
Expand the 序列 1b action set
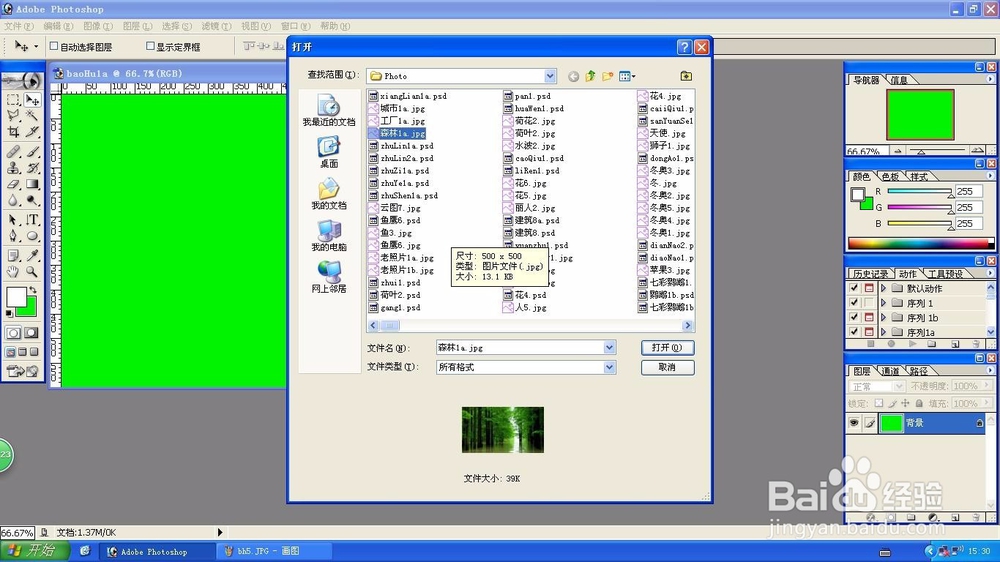[x=883, y=318]
